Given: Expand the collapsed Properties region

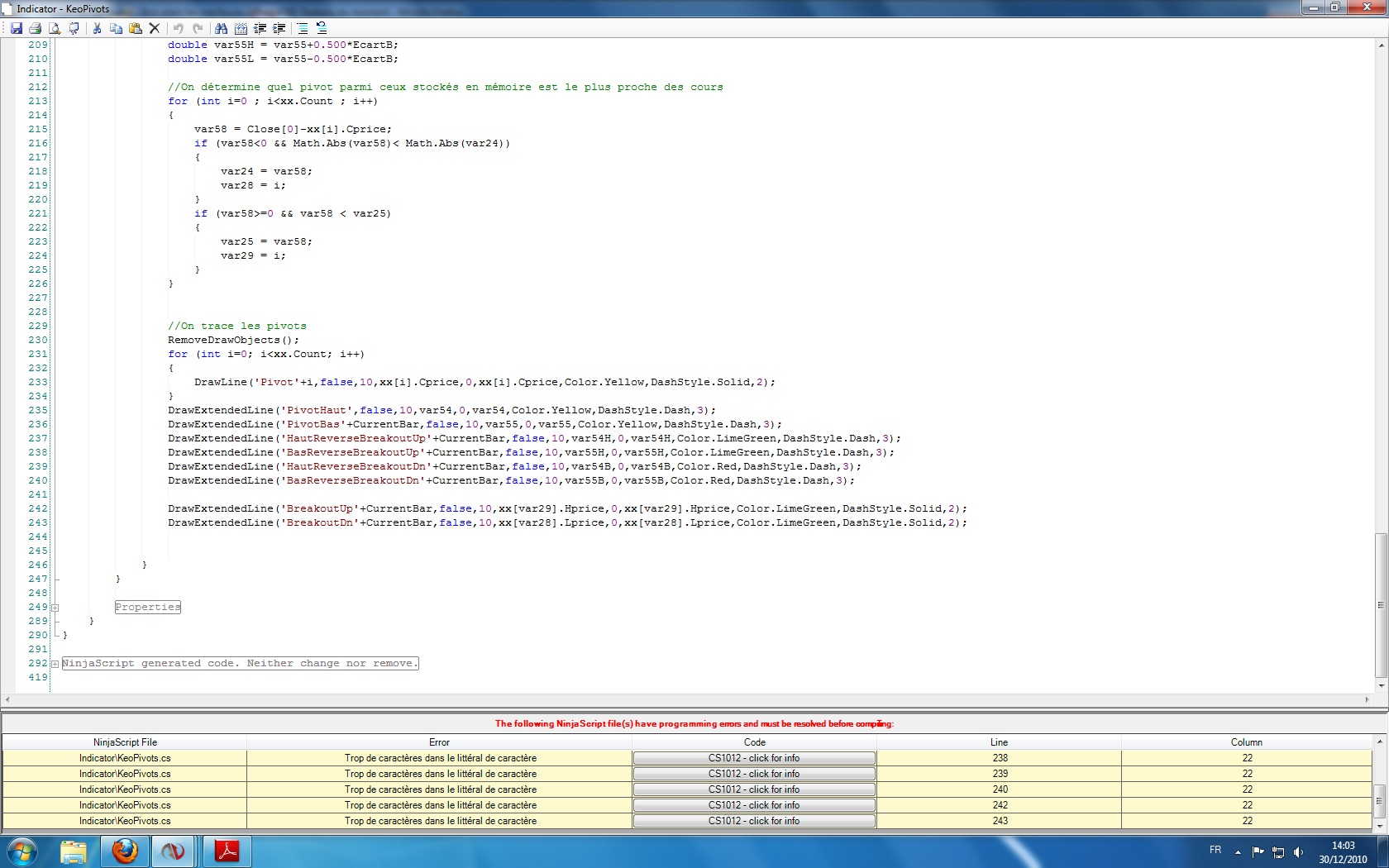Looking at the screenshot, I should 55,608.
